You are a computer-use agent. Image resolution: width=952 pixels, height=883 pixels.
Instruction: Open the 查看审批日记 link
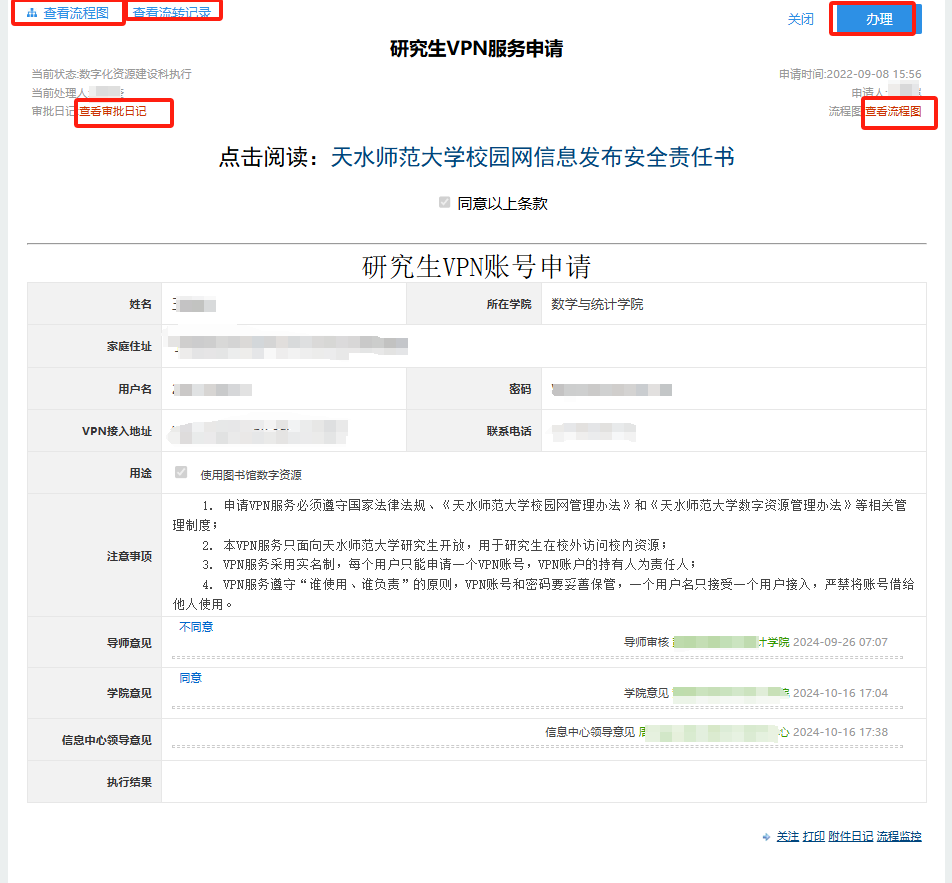[113, 111]
